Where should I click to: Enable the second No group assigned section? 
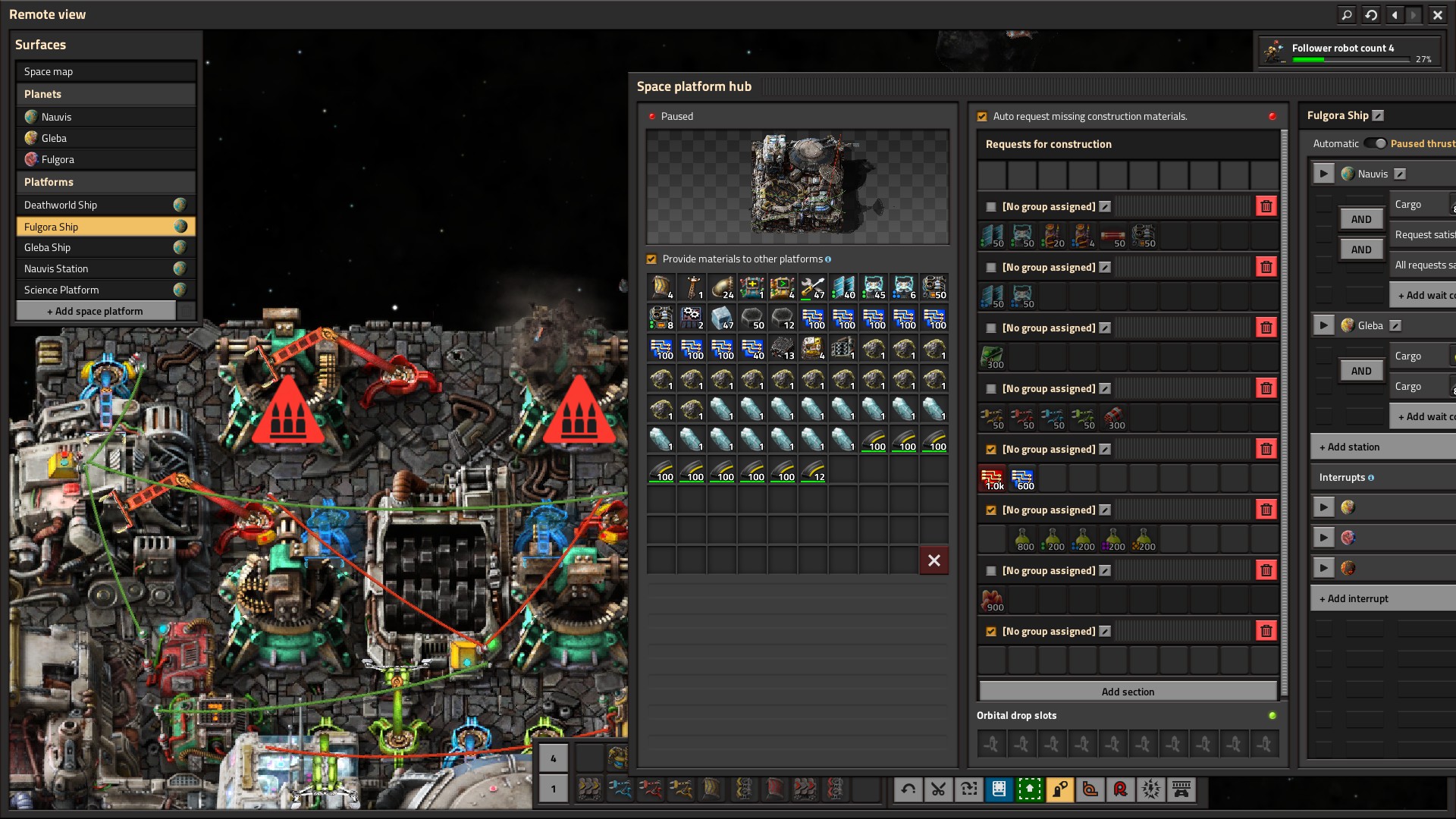point(991,267)
